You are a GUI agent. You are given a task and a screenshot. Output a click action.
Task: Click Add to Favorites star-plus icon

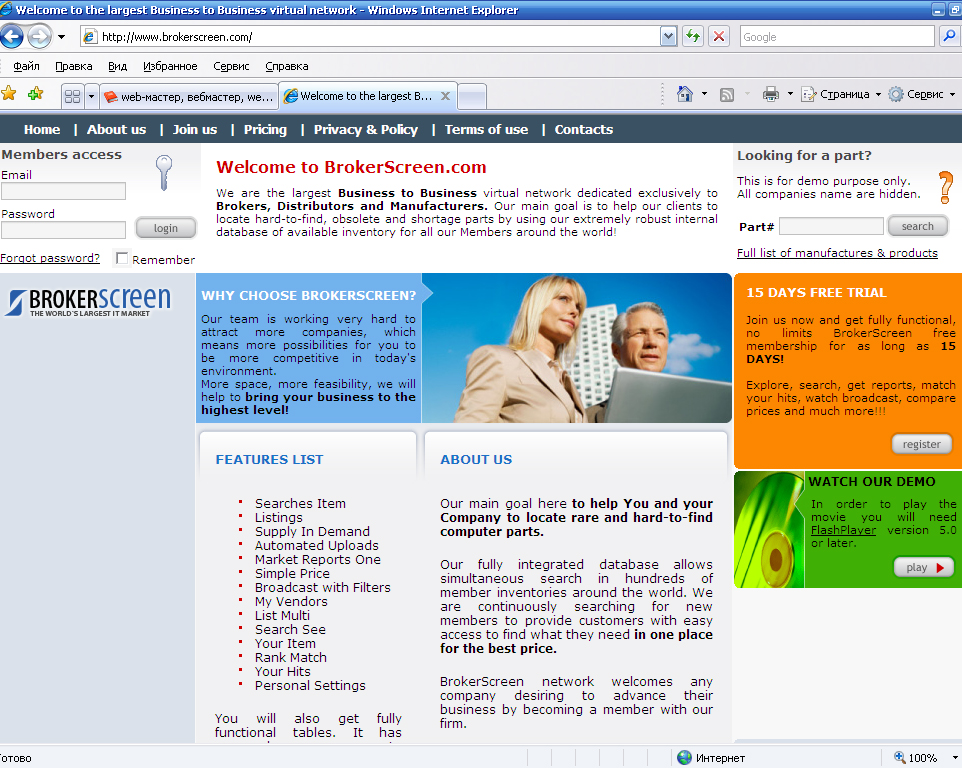click(x=36, y=94)
